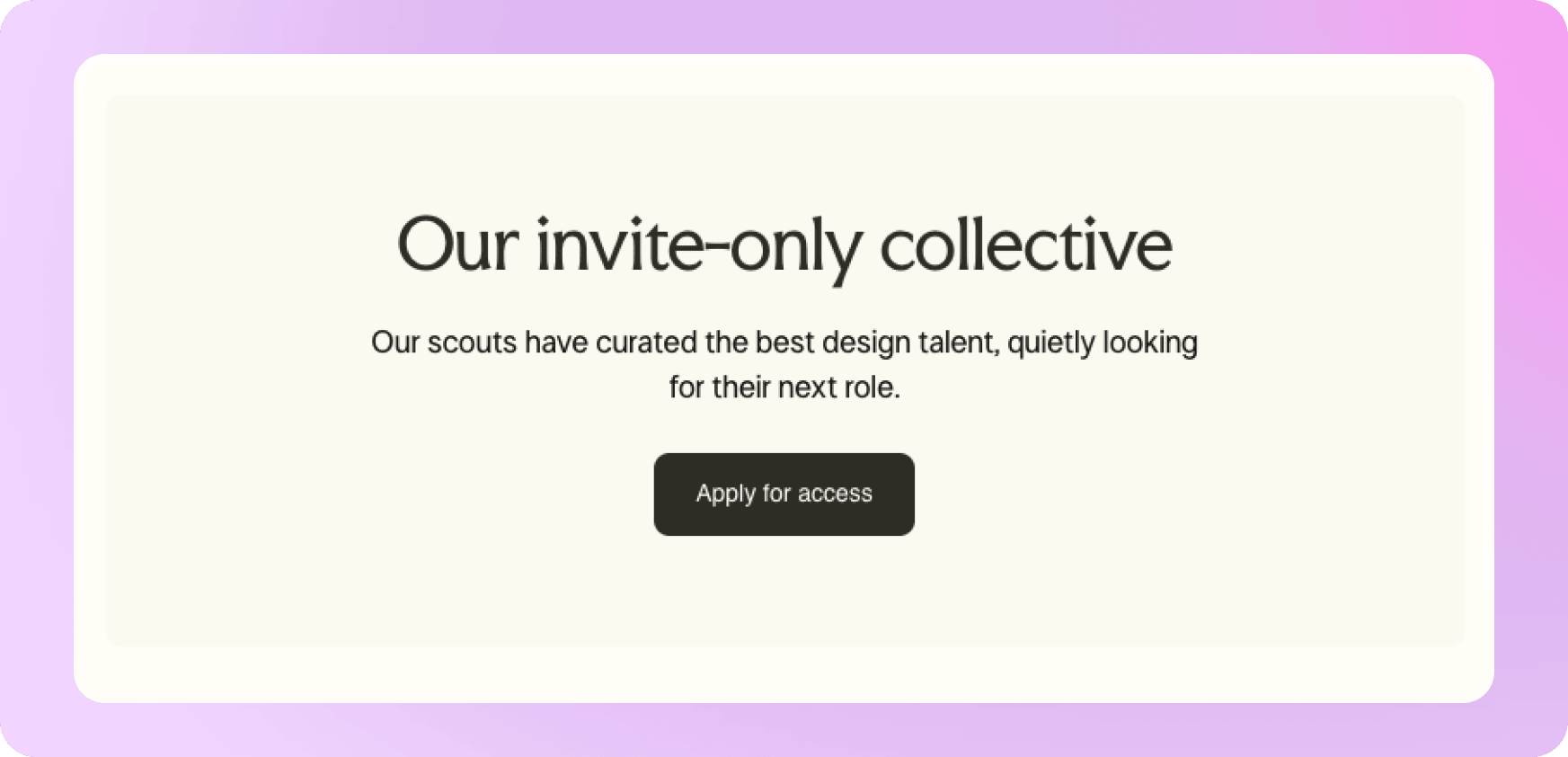Screen dimensions: 1568x757
Task: Click the "Our scouts have curated" paragraph line
Action: click(784, 343)
